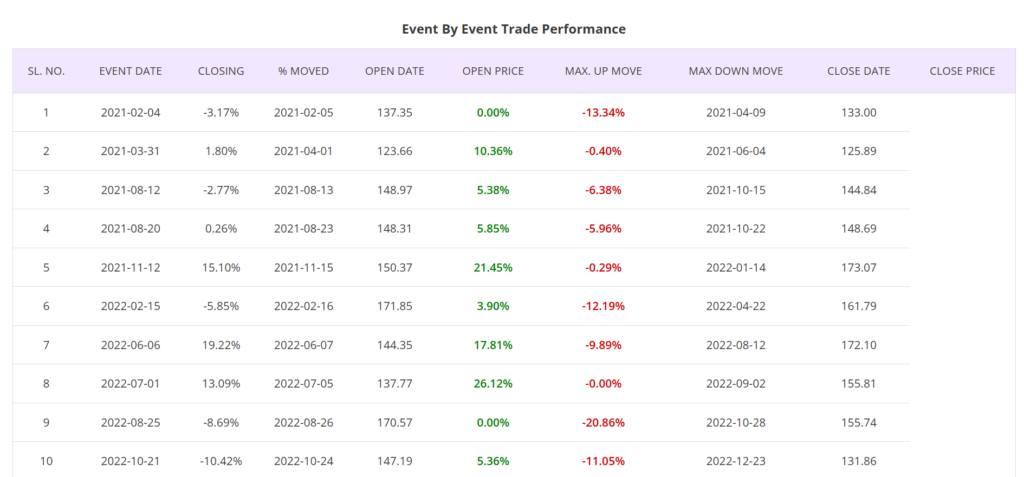Select the CLOSE DATE column header
1024x477 pixels.
858,71
